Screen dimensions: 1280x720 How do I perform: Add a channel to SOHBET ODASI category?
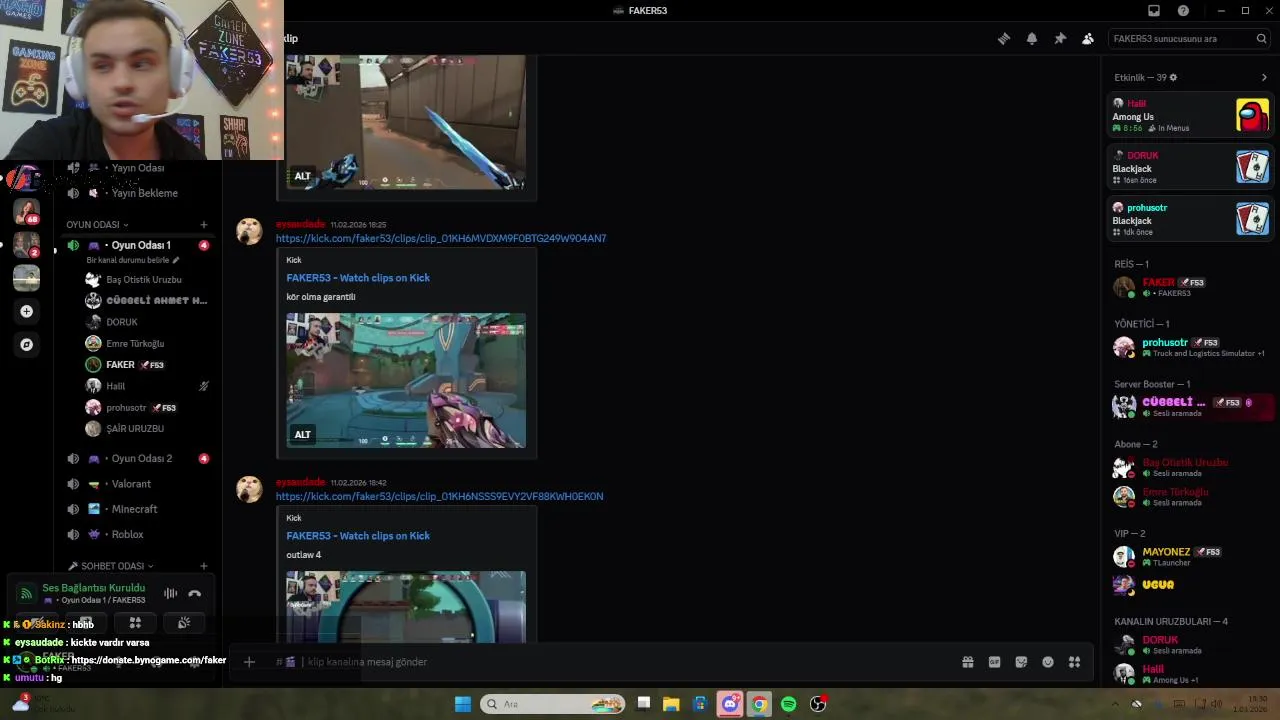pyautogui.click(x=204, y=565)
